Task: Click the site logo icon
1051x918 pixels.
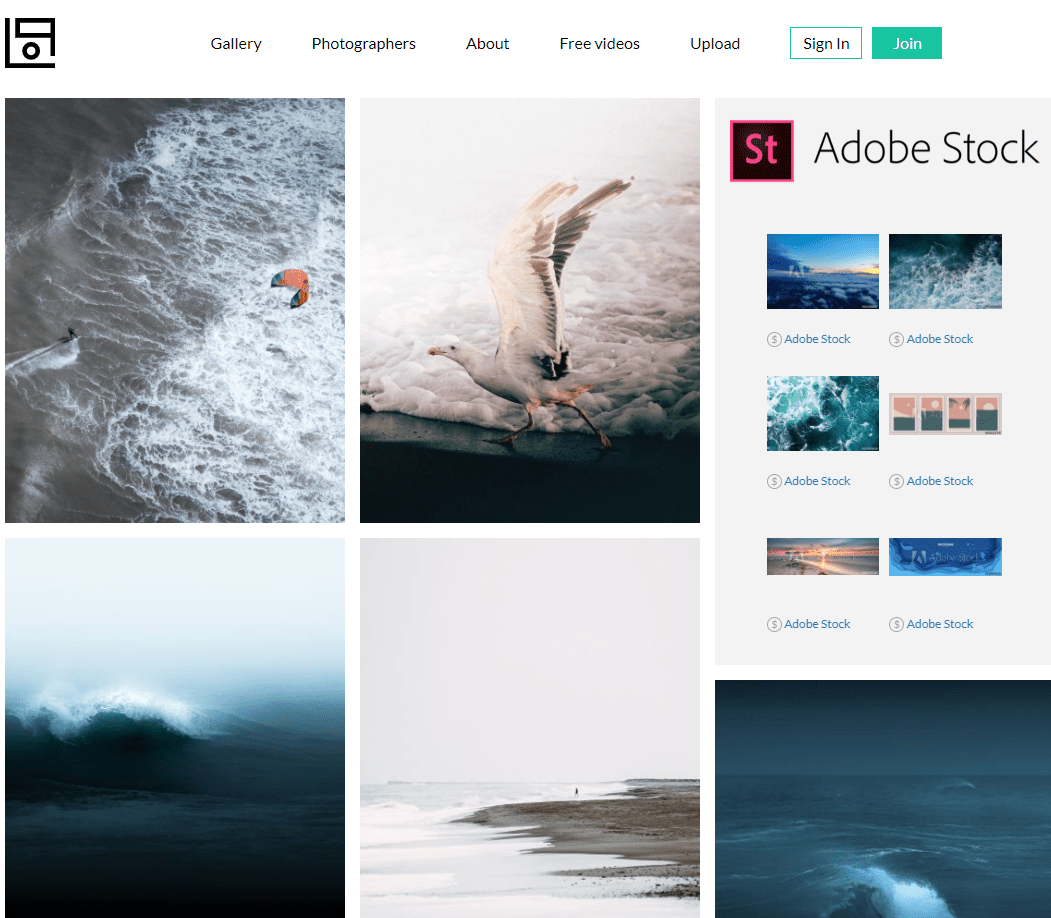Action: (30, 43)
